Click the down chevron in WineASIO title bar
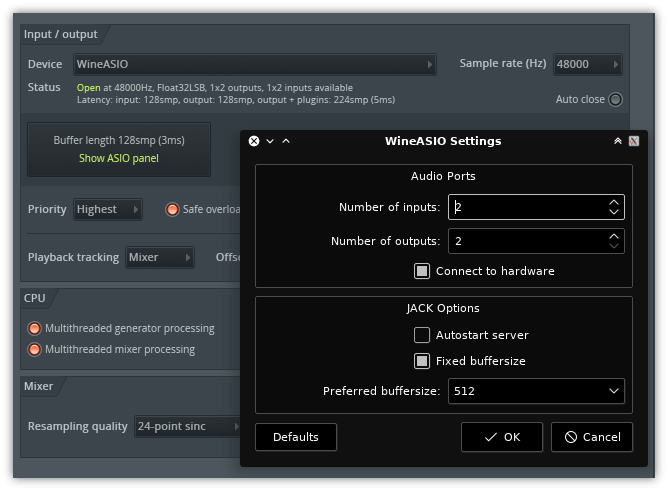Viewport: 668px width, 491px height. (270, 141)
